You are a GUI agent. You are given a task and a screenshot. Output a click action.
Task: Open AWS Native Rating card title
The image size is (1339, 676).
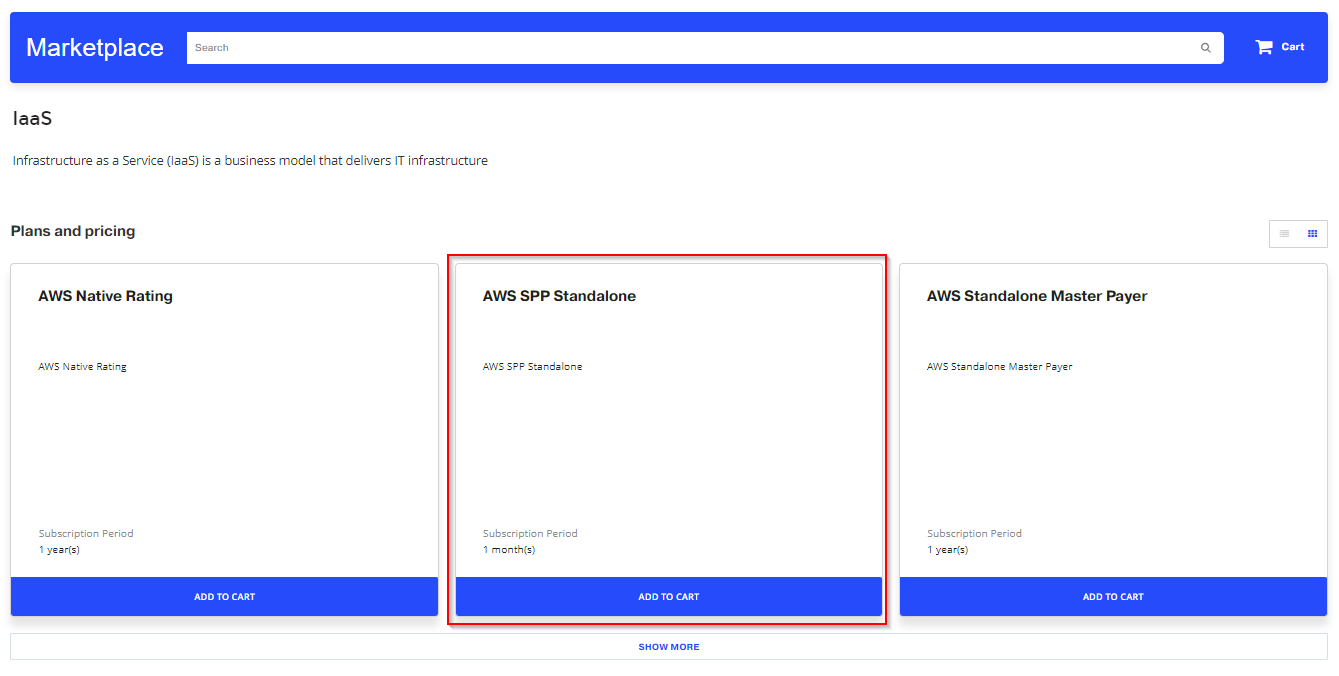(x=106, y=296)
